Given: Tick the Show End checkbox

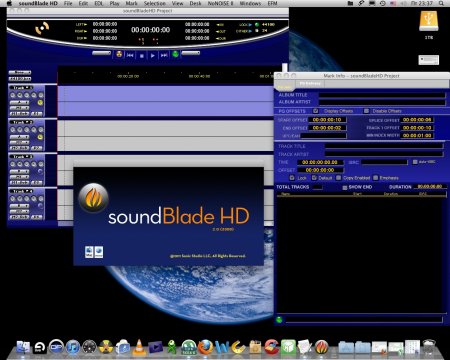Looking at the screenshot, I should (345, 187).
